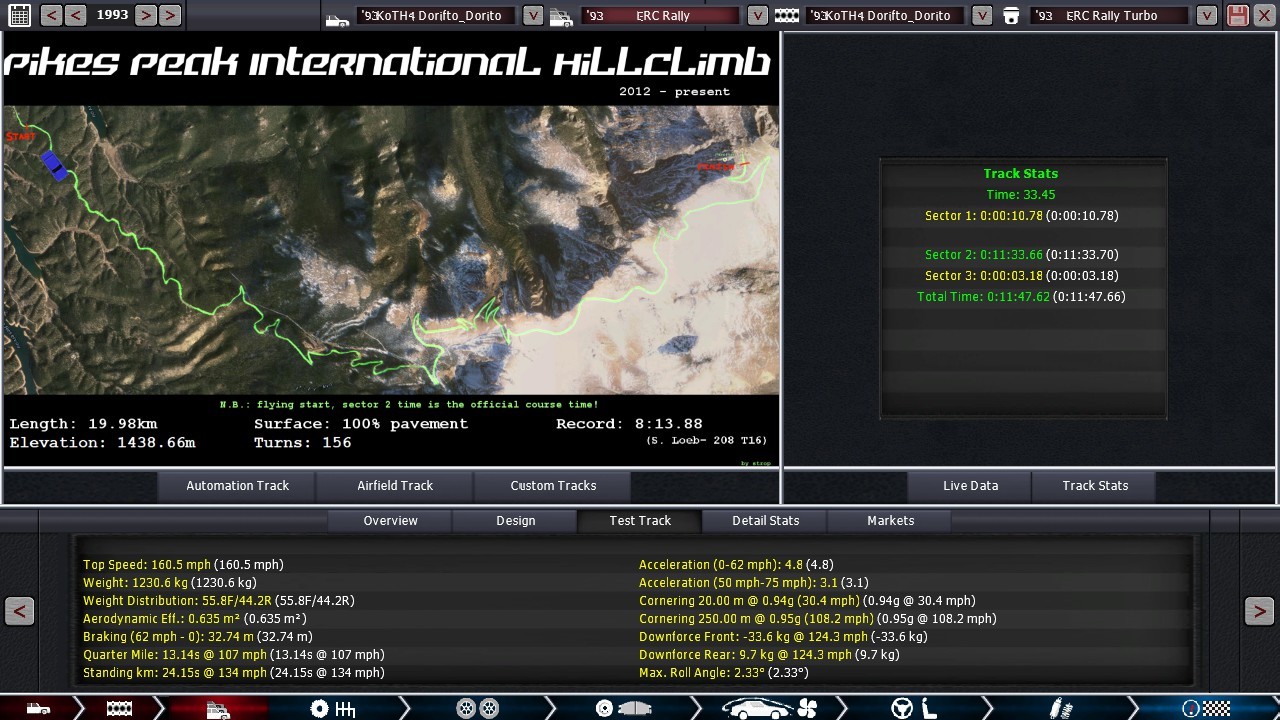1280x720 pixels.
Task: Click the calendar icon in top bar
Action: (20, 15)
